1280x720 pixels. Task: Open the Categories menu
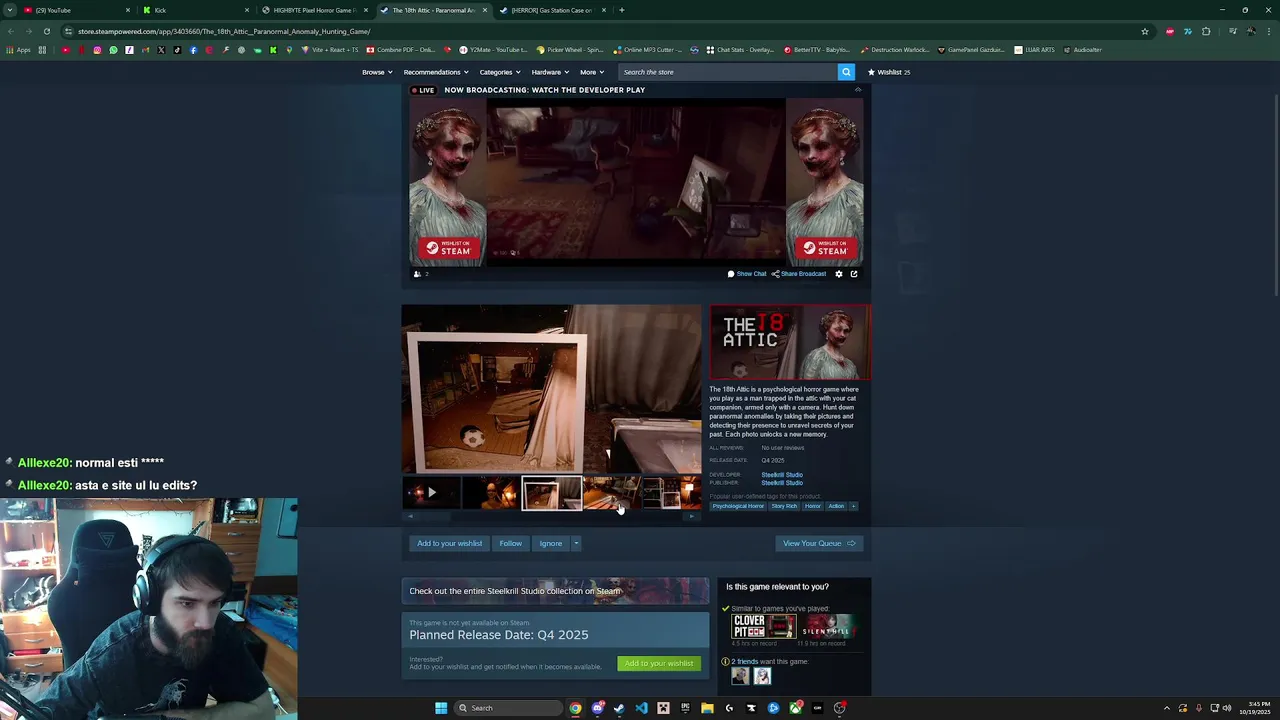pyautogui.click(x=499, y=72)
